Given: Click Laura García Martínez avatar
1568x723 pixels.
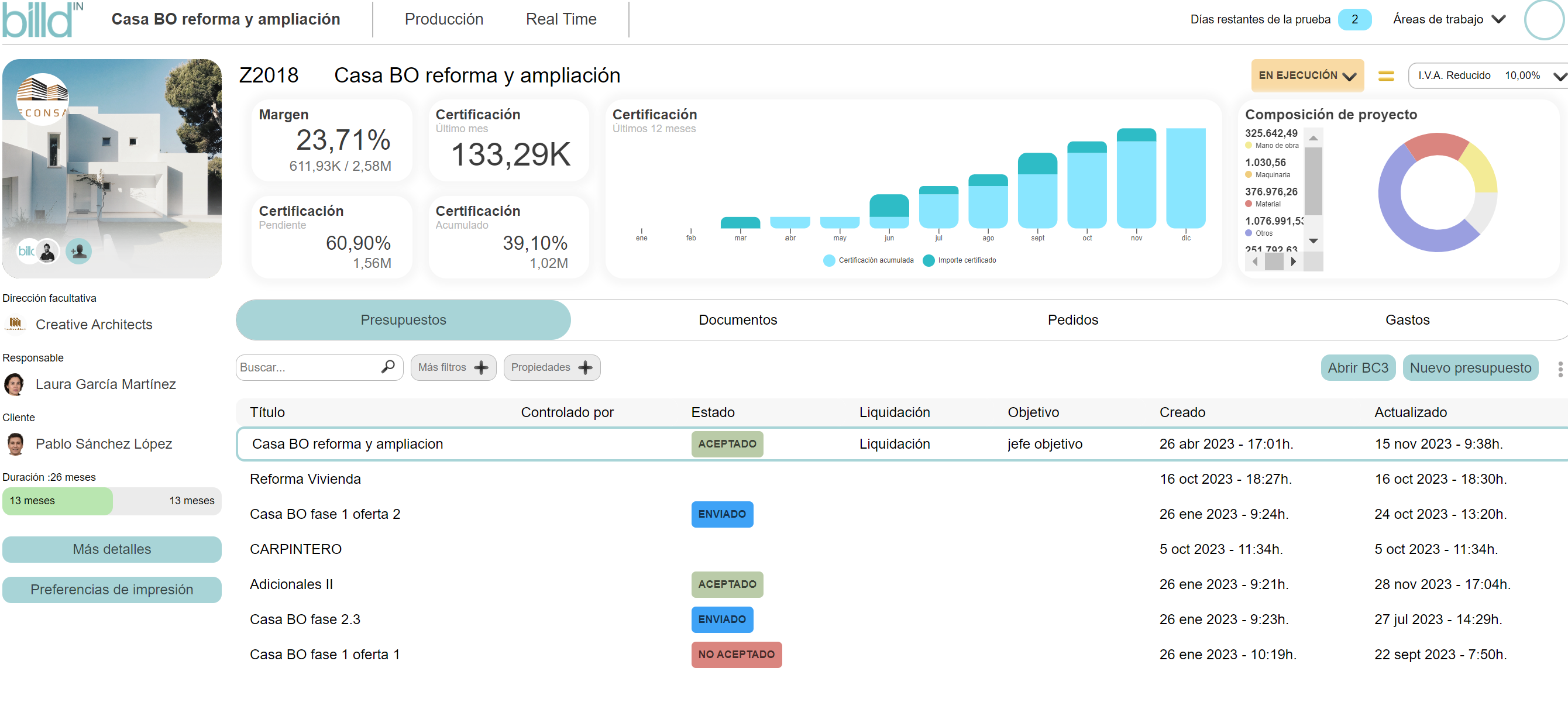Looking at the screenshot, I should [15, 384].
